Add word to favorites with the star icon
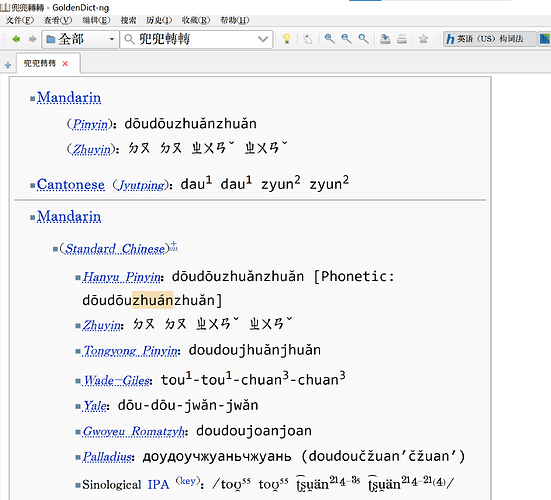Viewport: 551px width, 500px height. pos(423,39)
